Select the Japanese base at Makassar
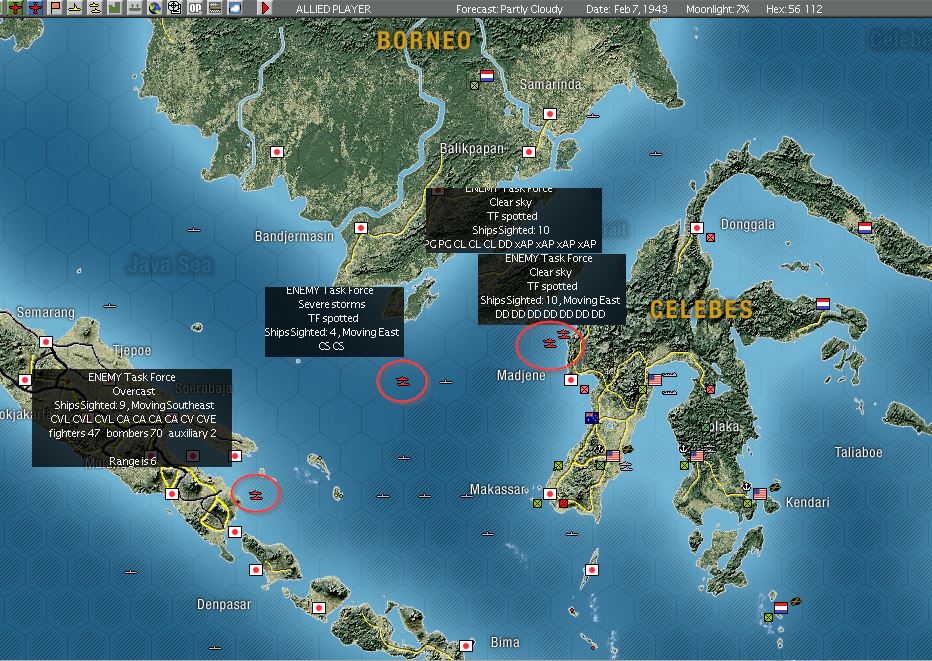This screenshot has width=932, height=661. pyautogui.click(x=550, y=493)
